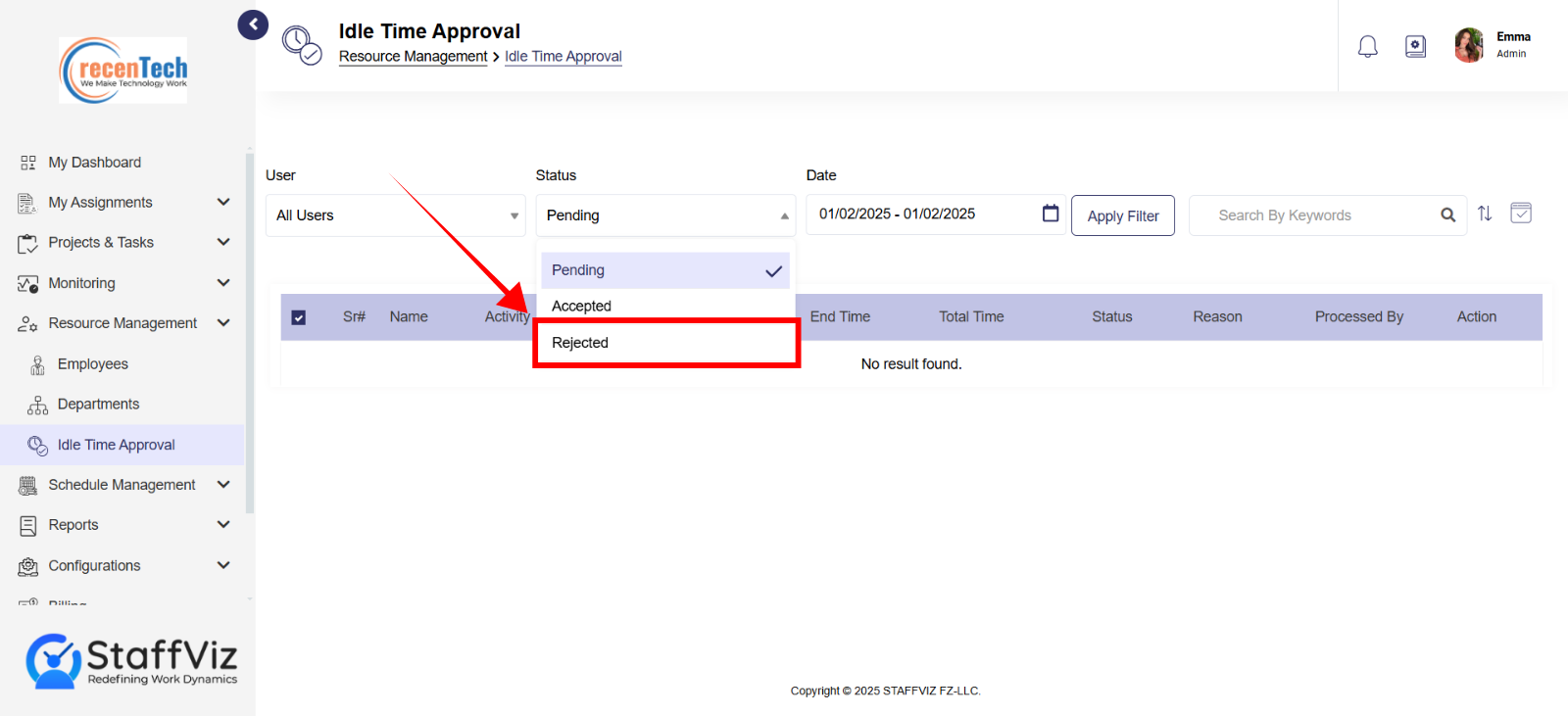Viewport: 1568px width, 716px height.
Task: Click the Apply Filter button
Action: [x=1123, y=215]
